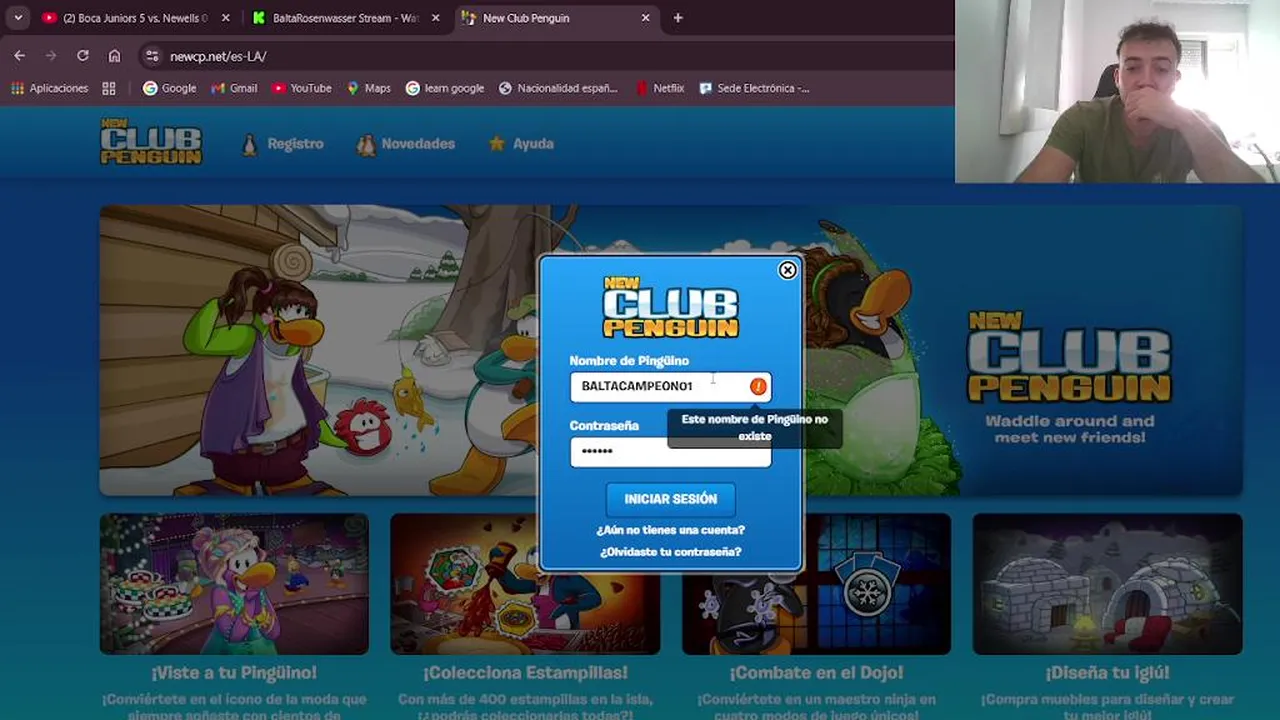Click the orange error warning icon
The height and width of the screenshot is (720, 1280).
tap(758, 386)
